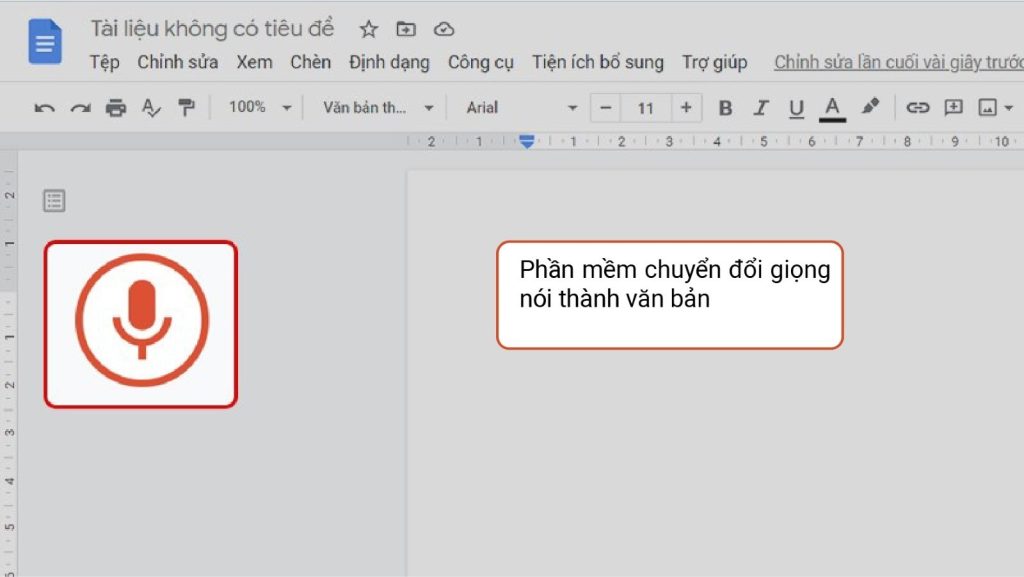The image size is (1024, 577).
Task: Increase font size with plus button
Action: [x=686, y=108]
